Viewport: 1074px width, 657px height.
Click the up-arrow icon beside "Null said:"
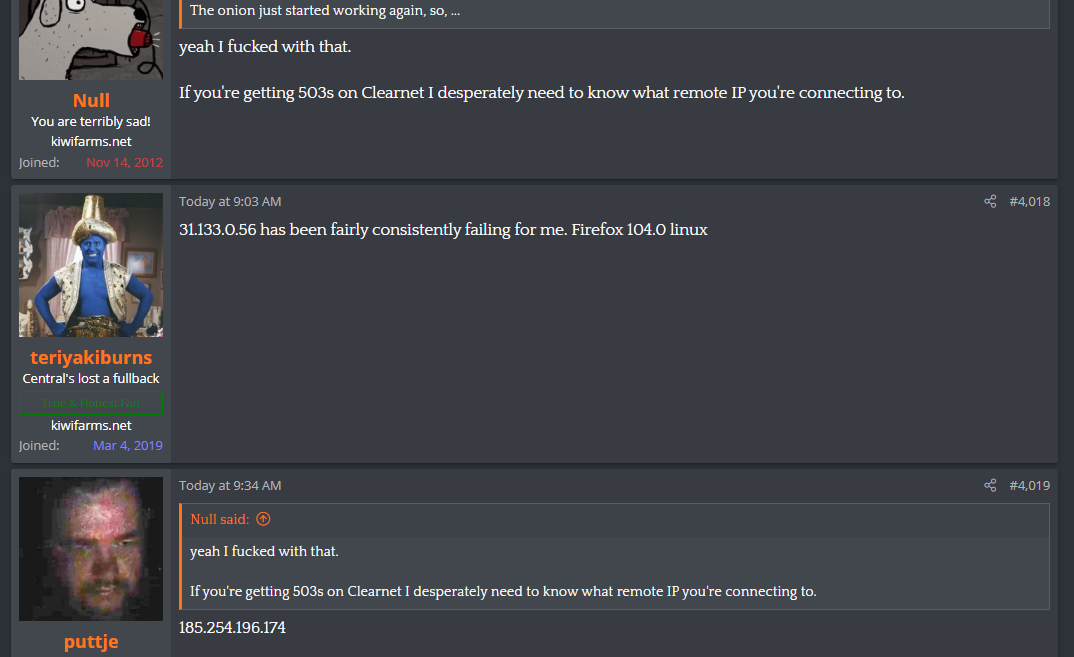point(263,519)
